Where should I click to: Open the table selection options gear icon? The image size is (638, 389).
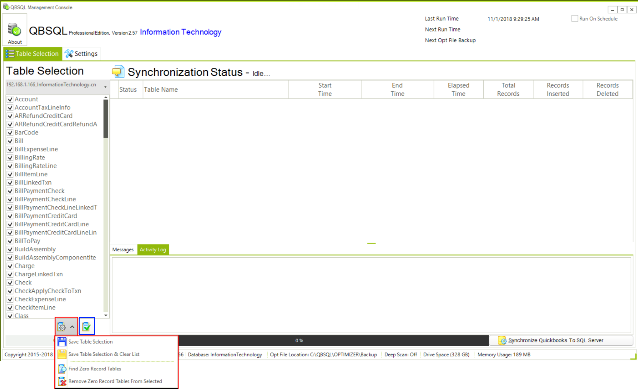coord(62,326)
